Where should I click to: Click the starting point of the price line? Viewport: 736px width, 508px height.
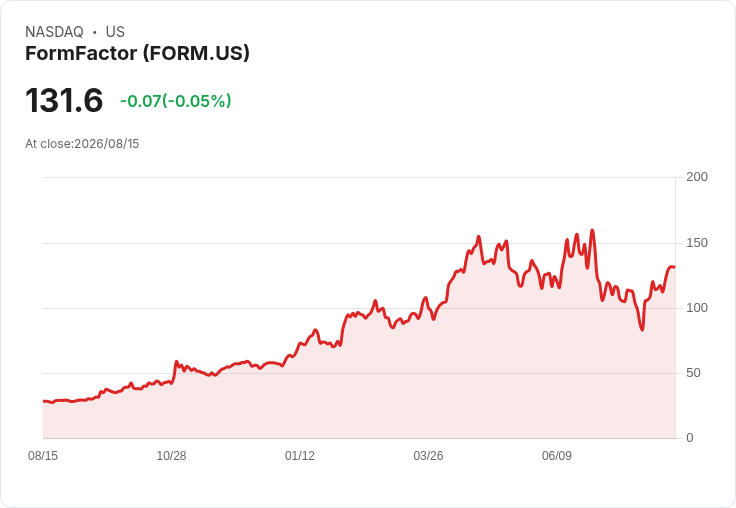(x=44, y=401)
